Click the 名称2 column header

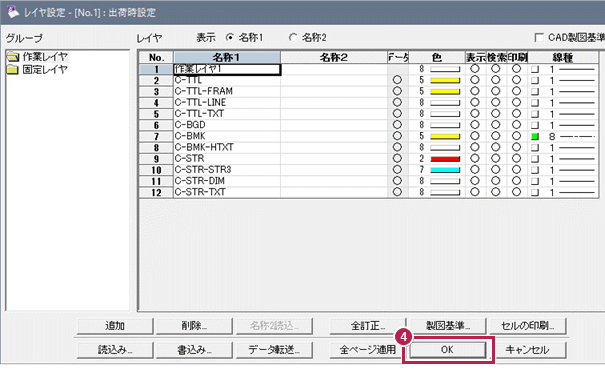click(334, 58)
